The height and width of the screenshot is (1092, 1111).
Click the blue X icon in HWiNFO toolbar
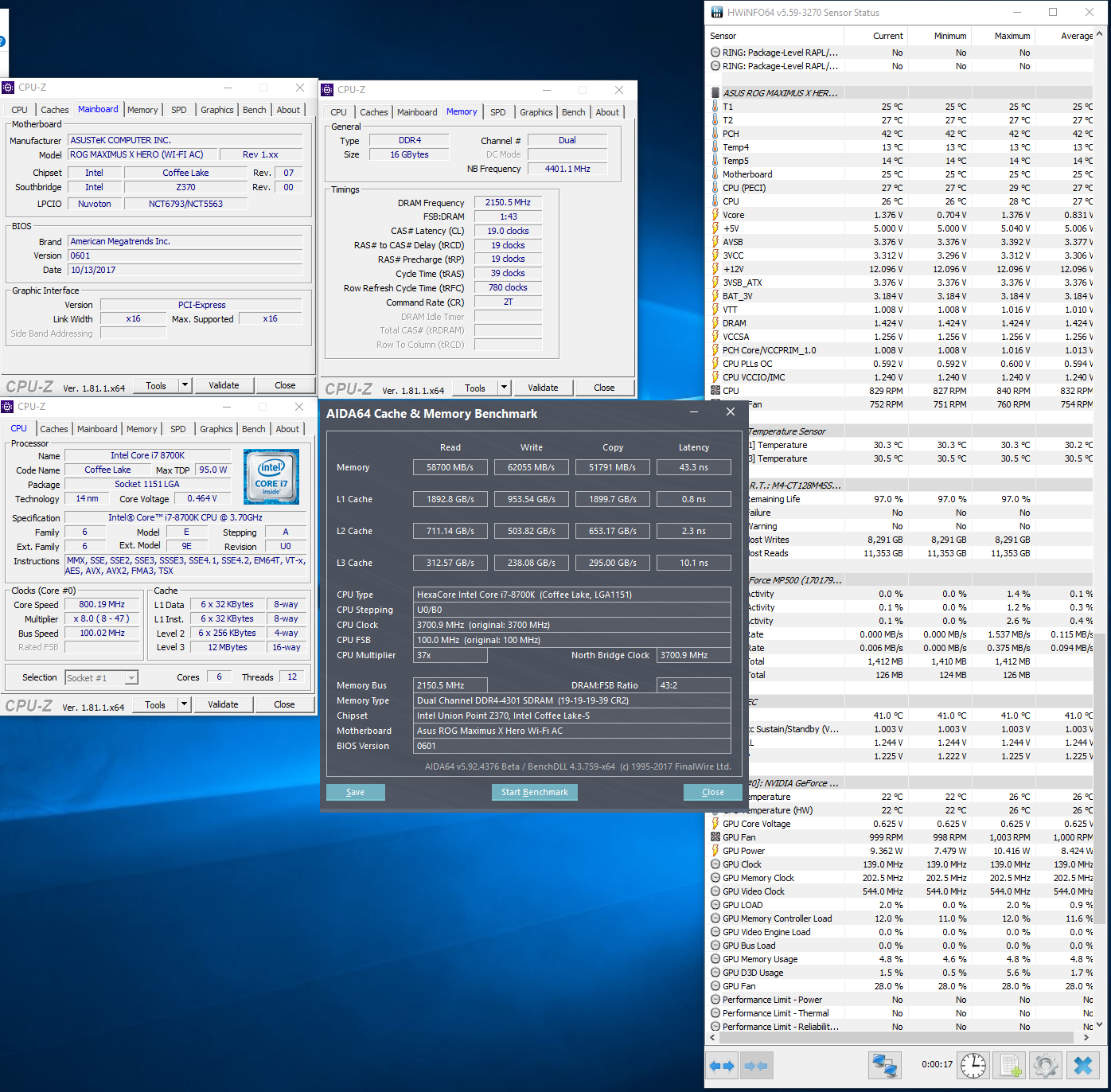(x=1083, y=1066)
